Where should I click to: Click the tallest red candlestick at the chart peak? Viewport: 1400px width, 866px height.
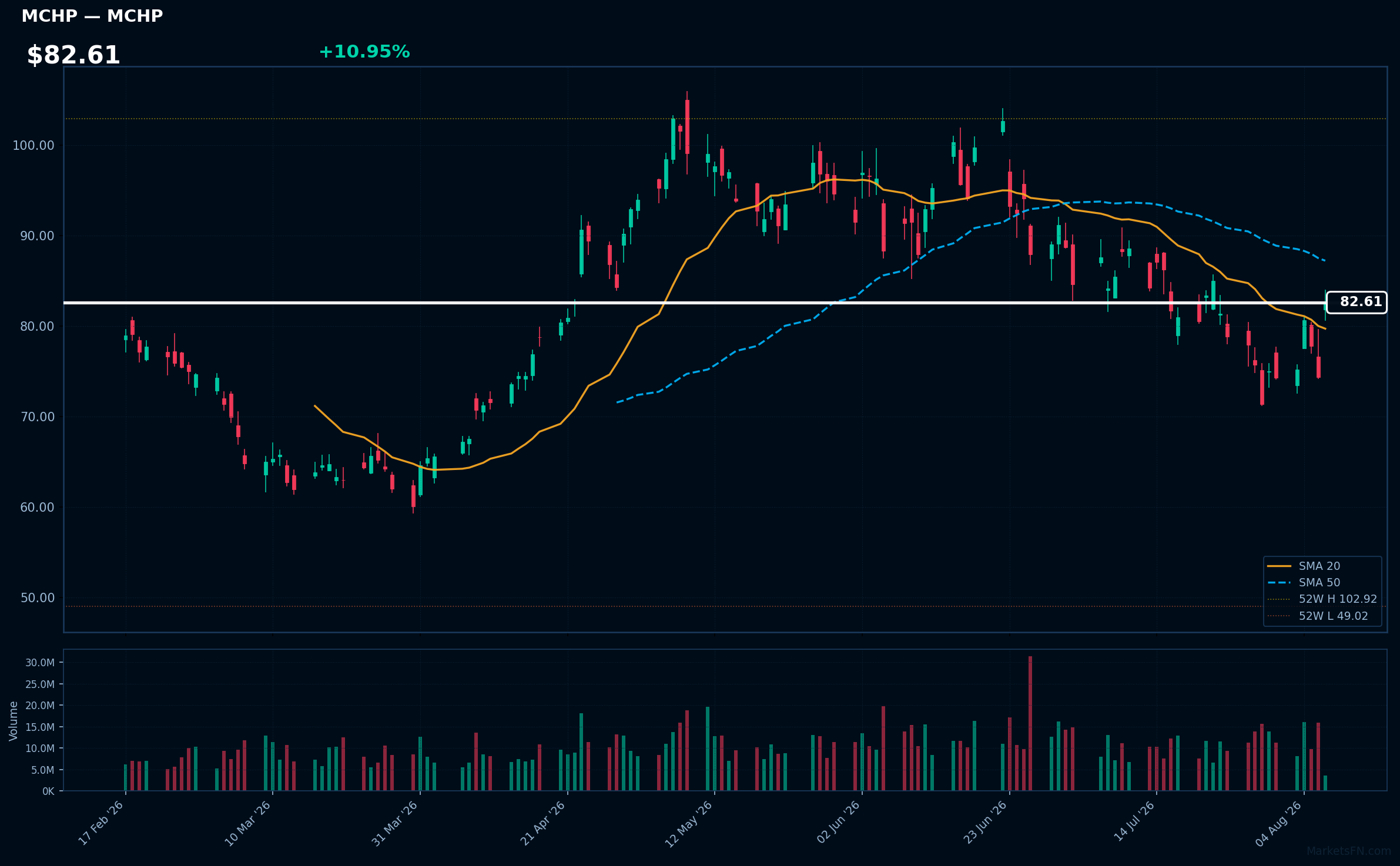point(687,127)
